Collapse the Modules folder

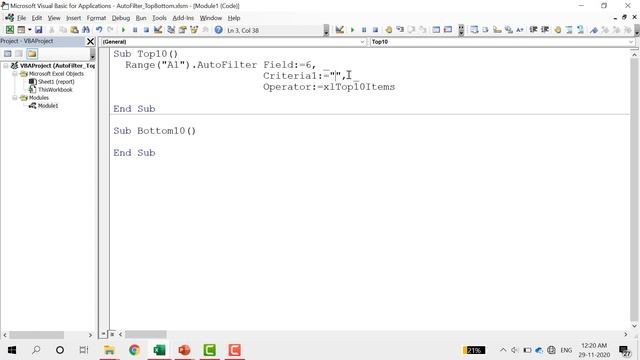pyautogui.click(x=14, y=98)
